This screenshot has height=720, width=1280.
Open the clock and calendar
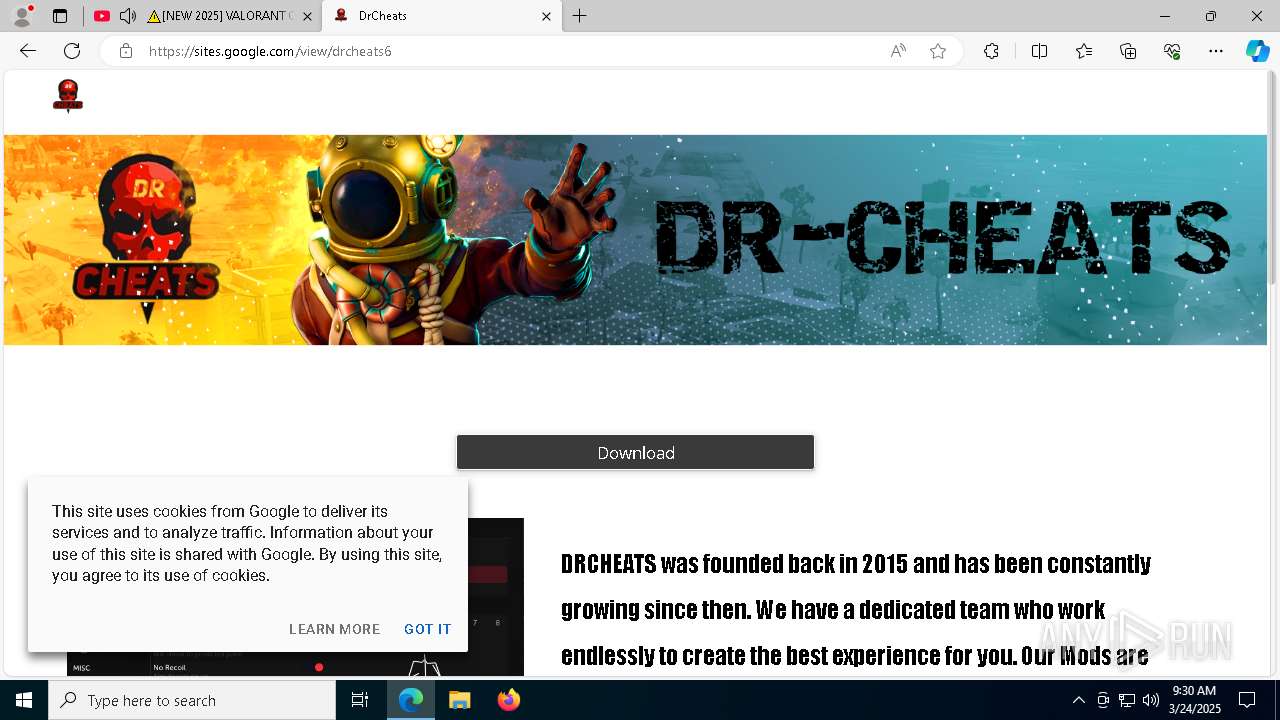(x=1194, y=700)
